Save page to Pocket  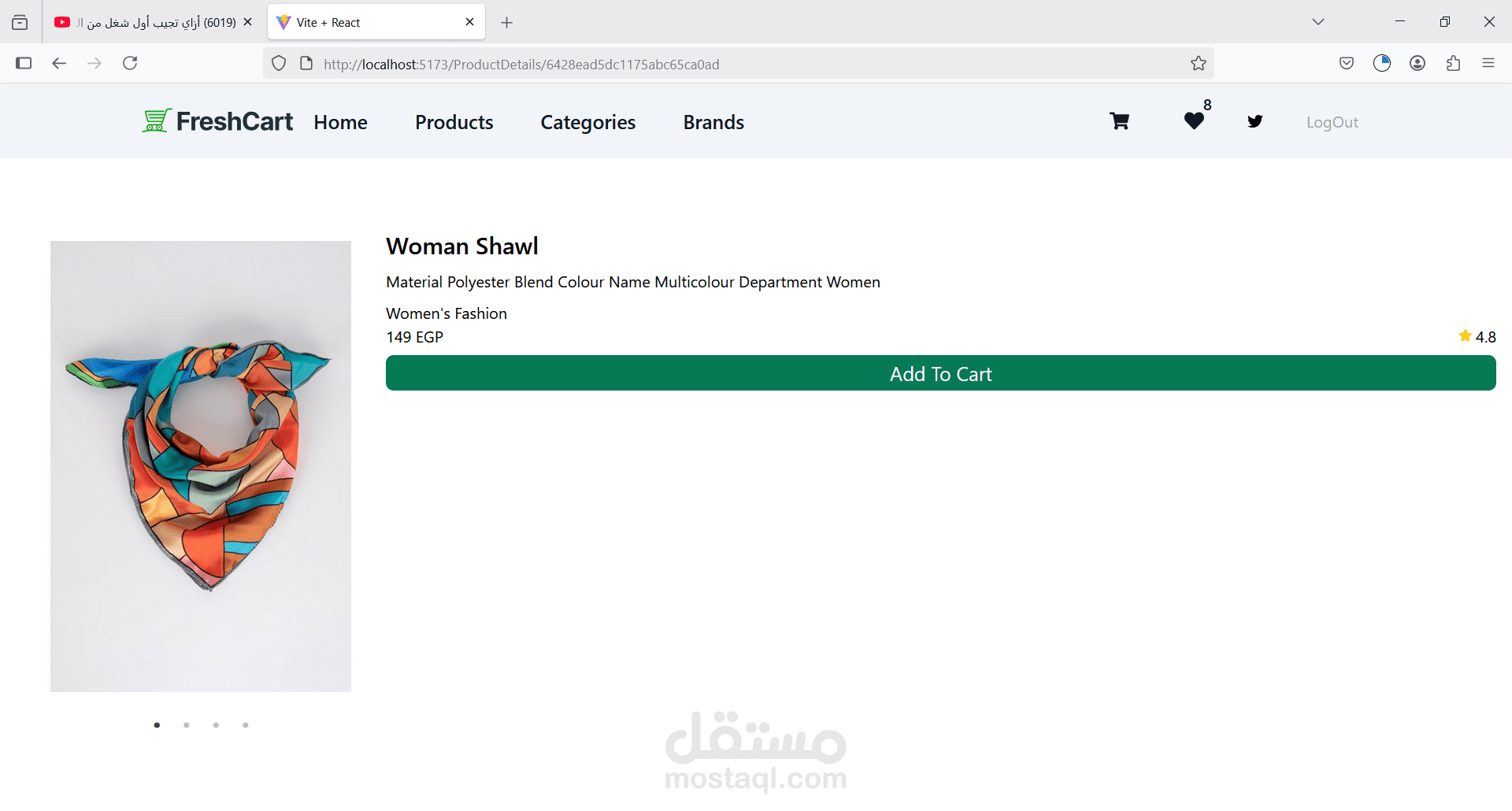coord(1347,63)
